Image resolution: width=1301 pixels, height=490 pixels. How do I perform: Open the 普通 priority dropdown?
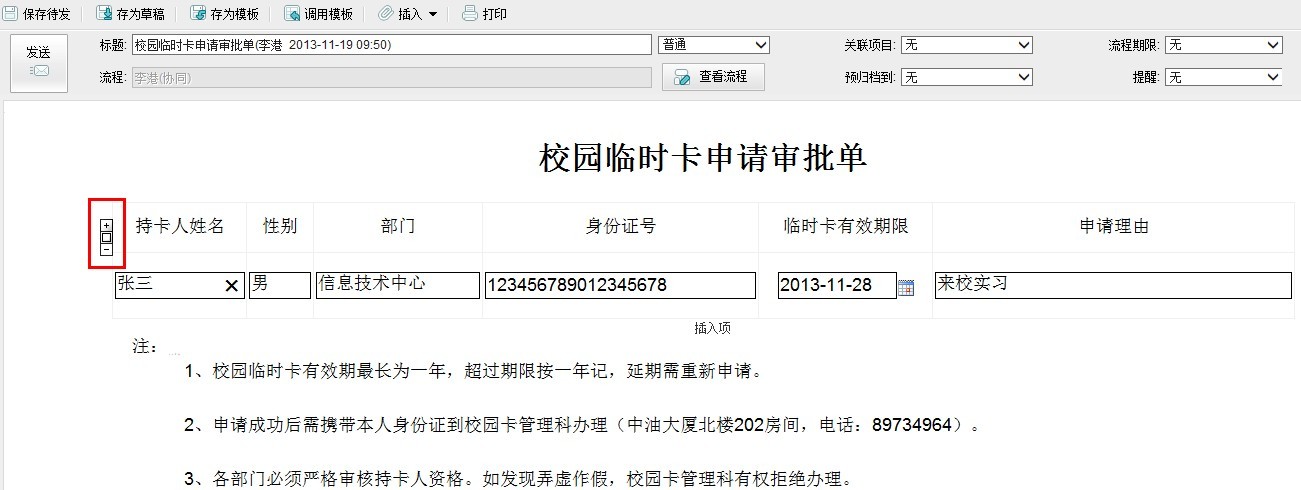click(714, 45)
